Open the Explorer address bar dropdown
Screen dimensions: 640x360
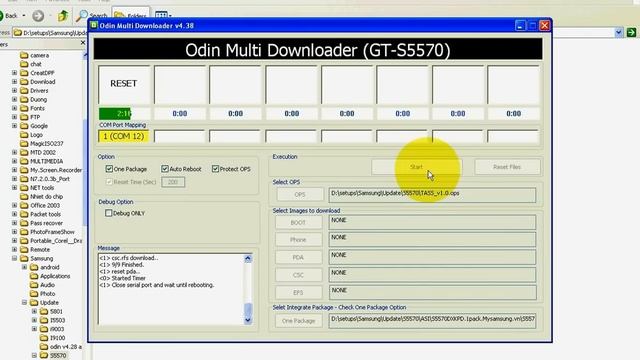[619, 32]
